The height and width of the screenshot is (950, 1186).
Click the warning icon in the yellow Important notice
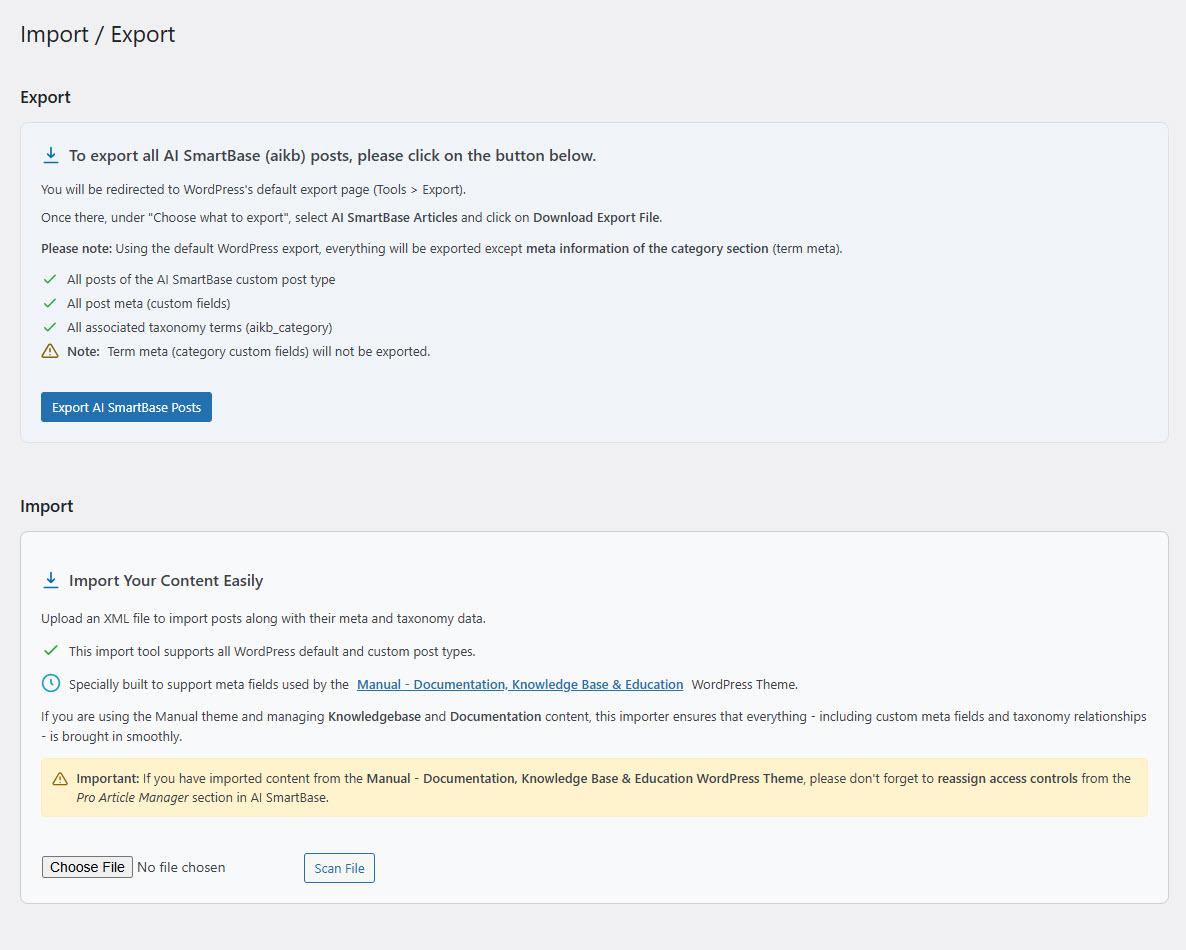click(x=60, y=779)
